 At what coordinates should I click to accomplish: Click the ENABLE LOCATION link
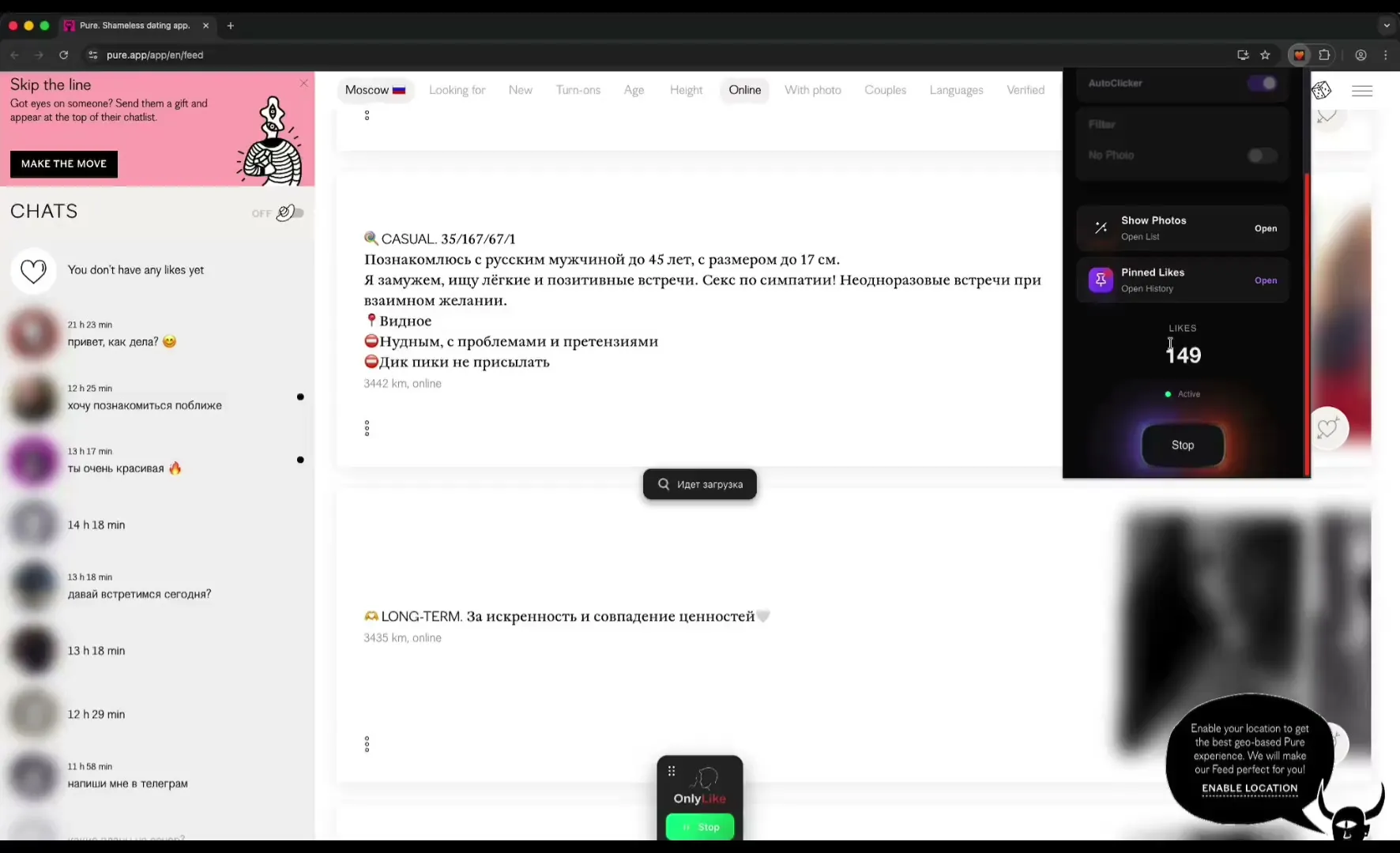1249,788
